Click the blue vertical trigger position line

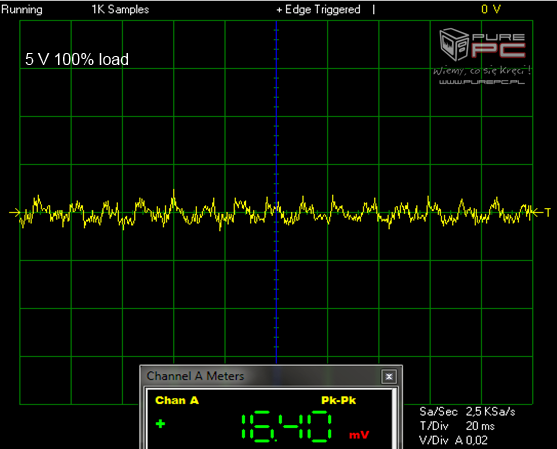tap(276, 192)
